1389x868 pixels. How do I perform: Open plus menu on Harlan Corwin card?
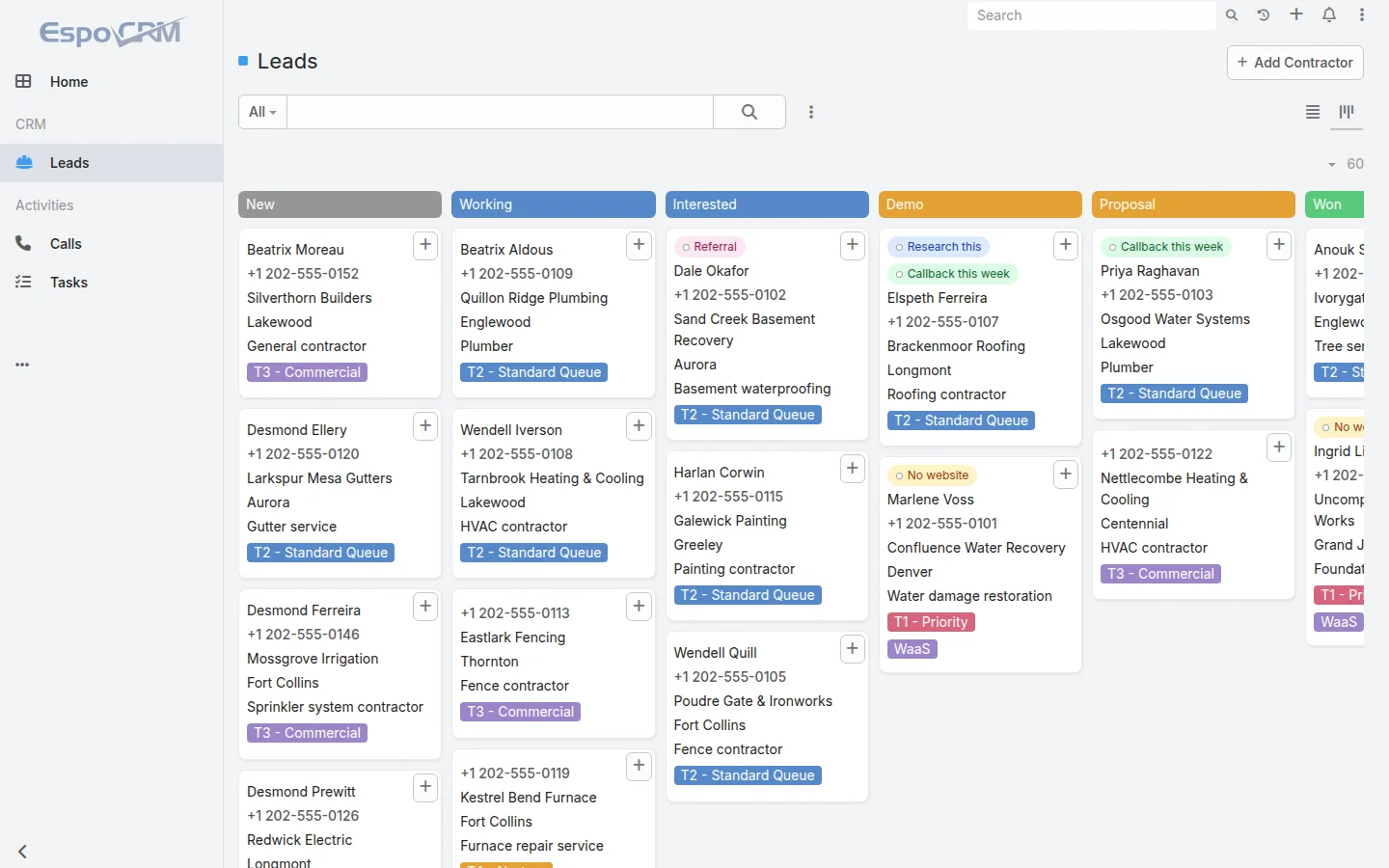[852, 468]
